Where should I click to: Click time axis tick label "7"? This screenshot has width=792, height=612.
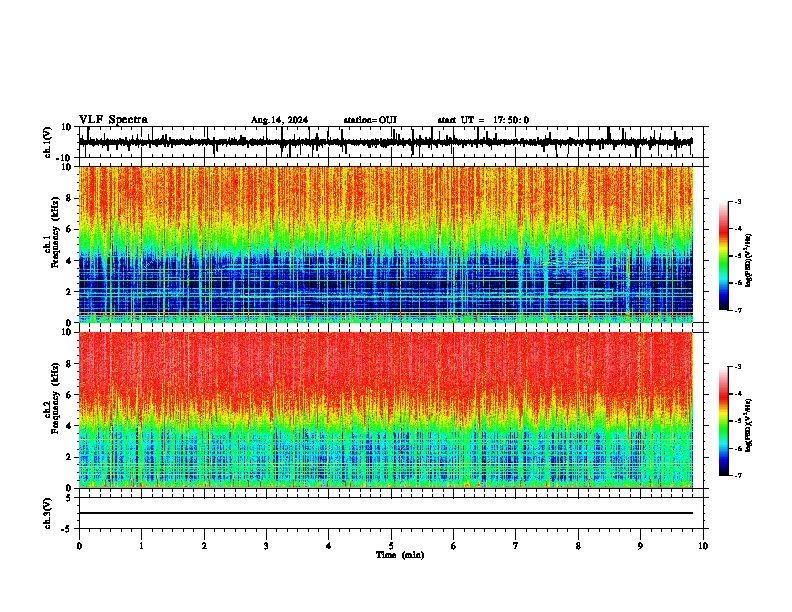(x=516, y=546)
